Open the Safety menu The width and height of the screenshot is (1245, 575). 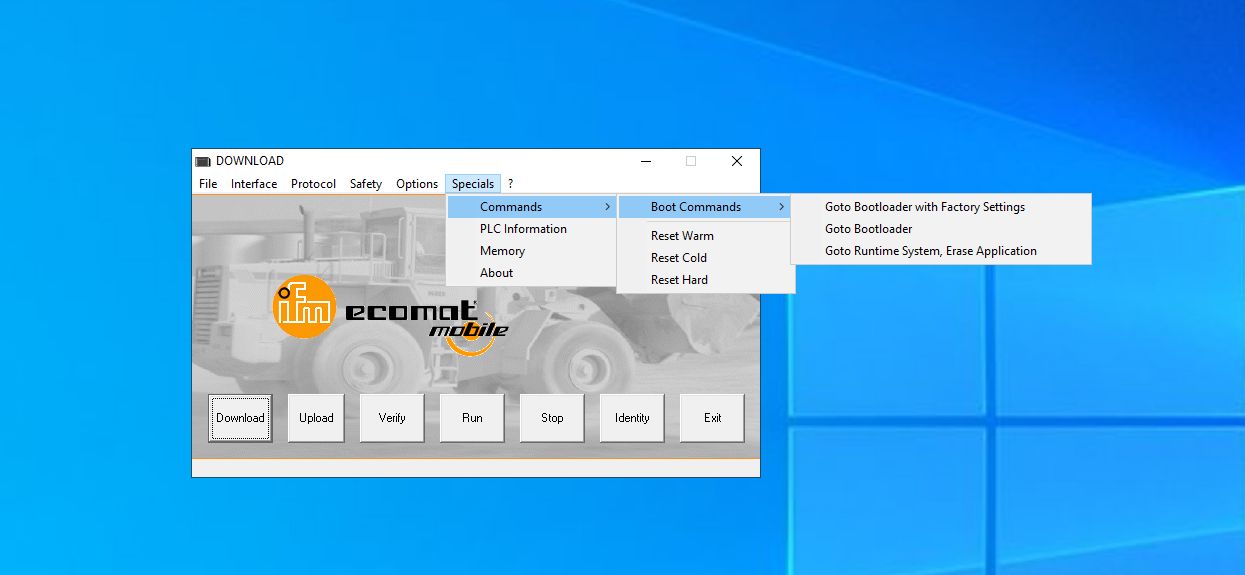pos(365,184)
